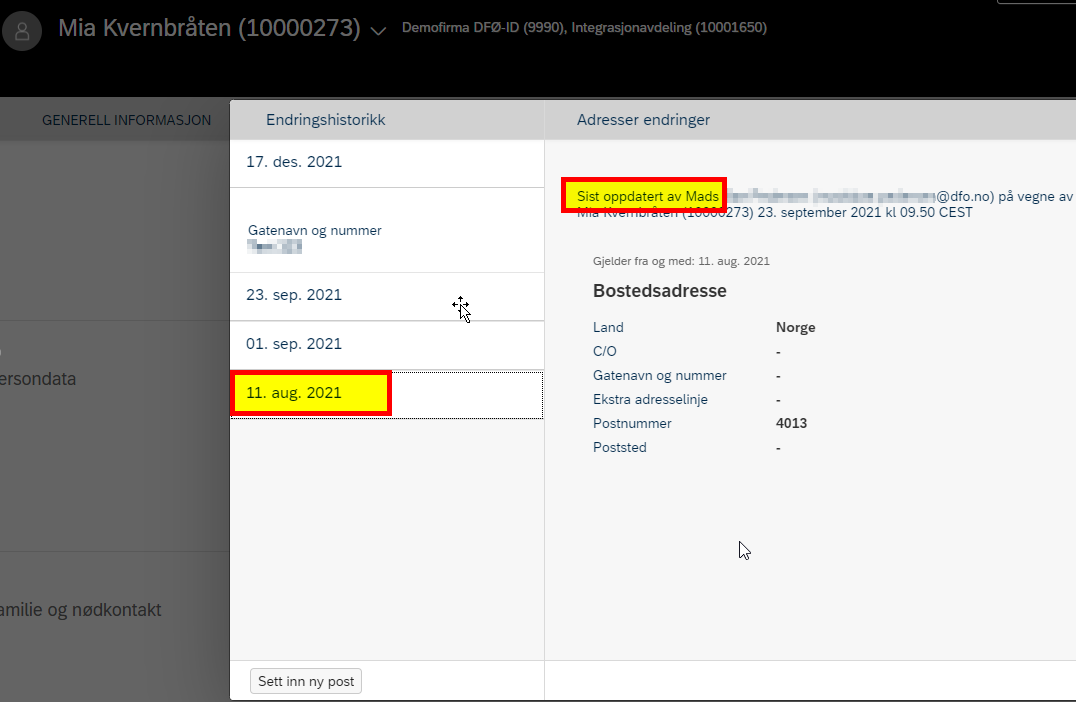Click the user avatar icon

tap(22, 31)
